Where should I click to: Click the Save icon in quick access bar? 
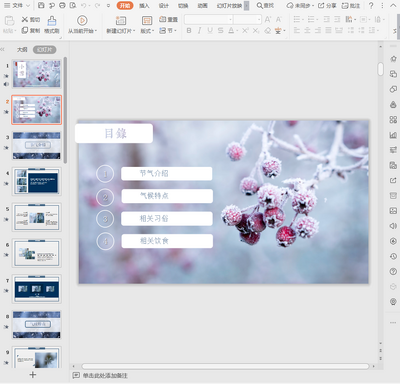coord(41,5)
